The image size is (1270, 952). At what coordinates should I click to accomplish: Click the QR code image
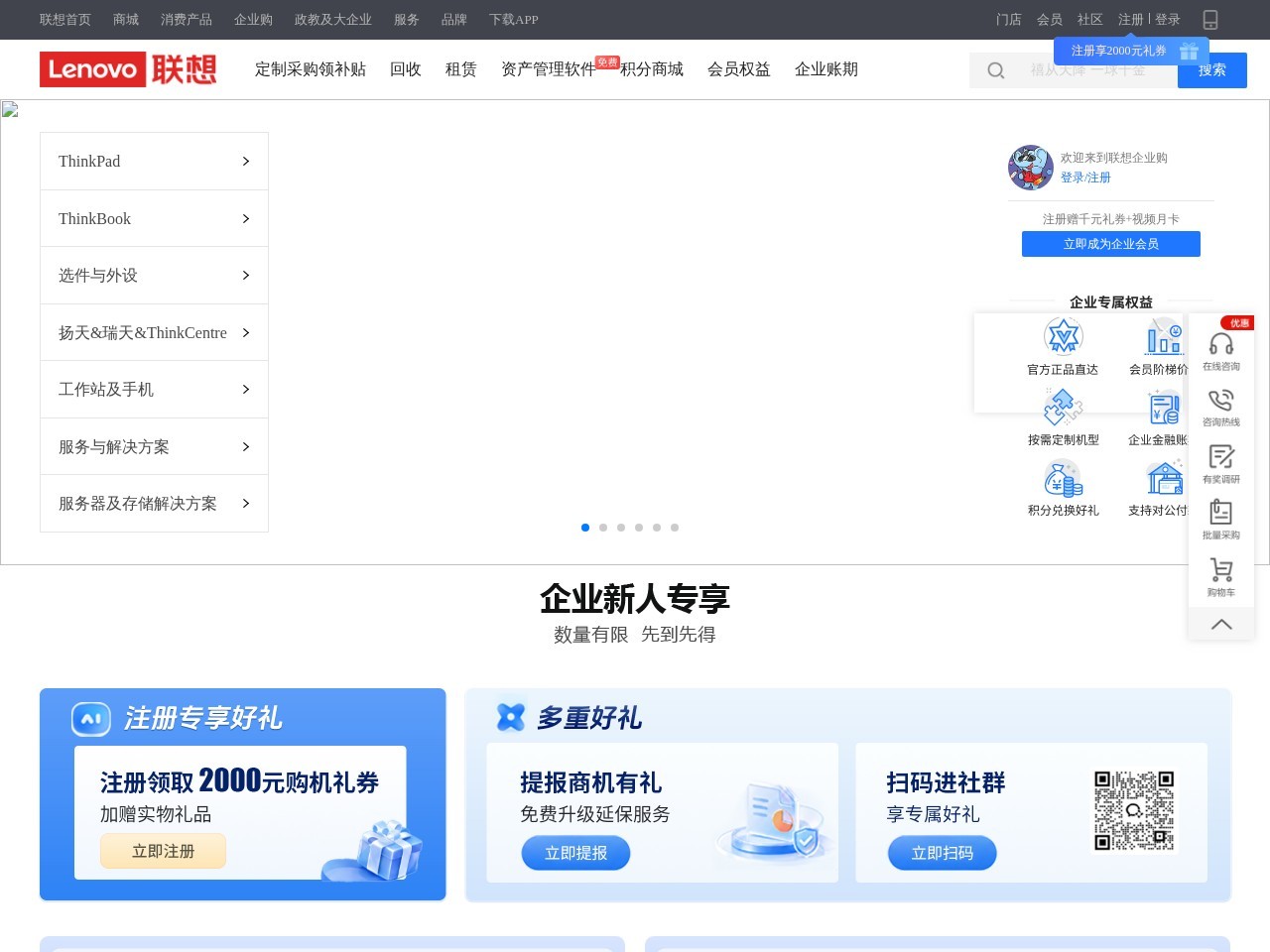[x=1134, y=810]
